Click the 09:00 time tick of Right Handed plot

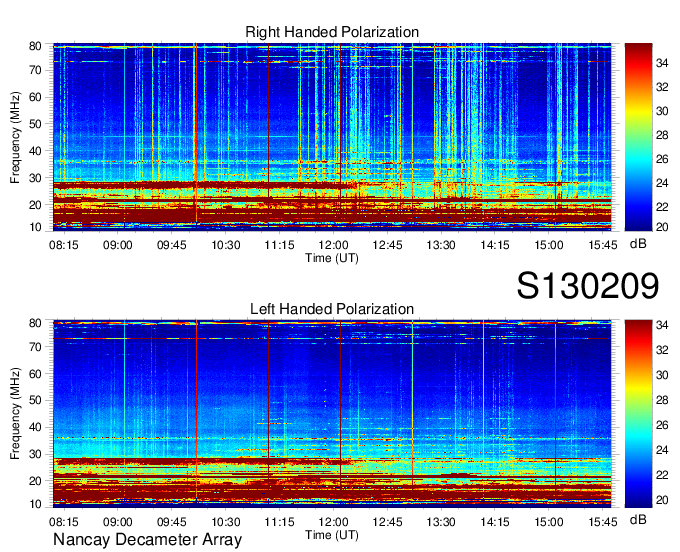pyautogui.click(x=118, y=245)
